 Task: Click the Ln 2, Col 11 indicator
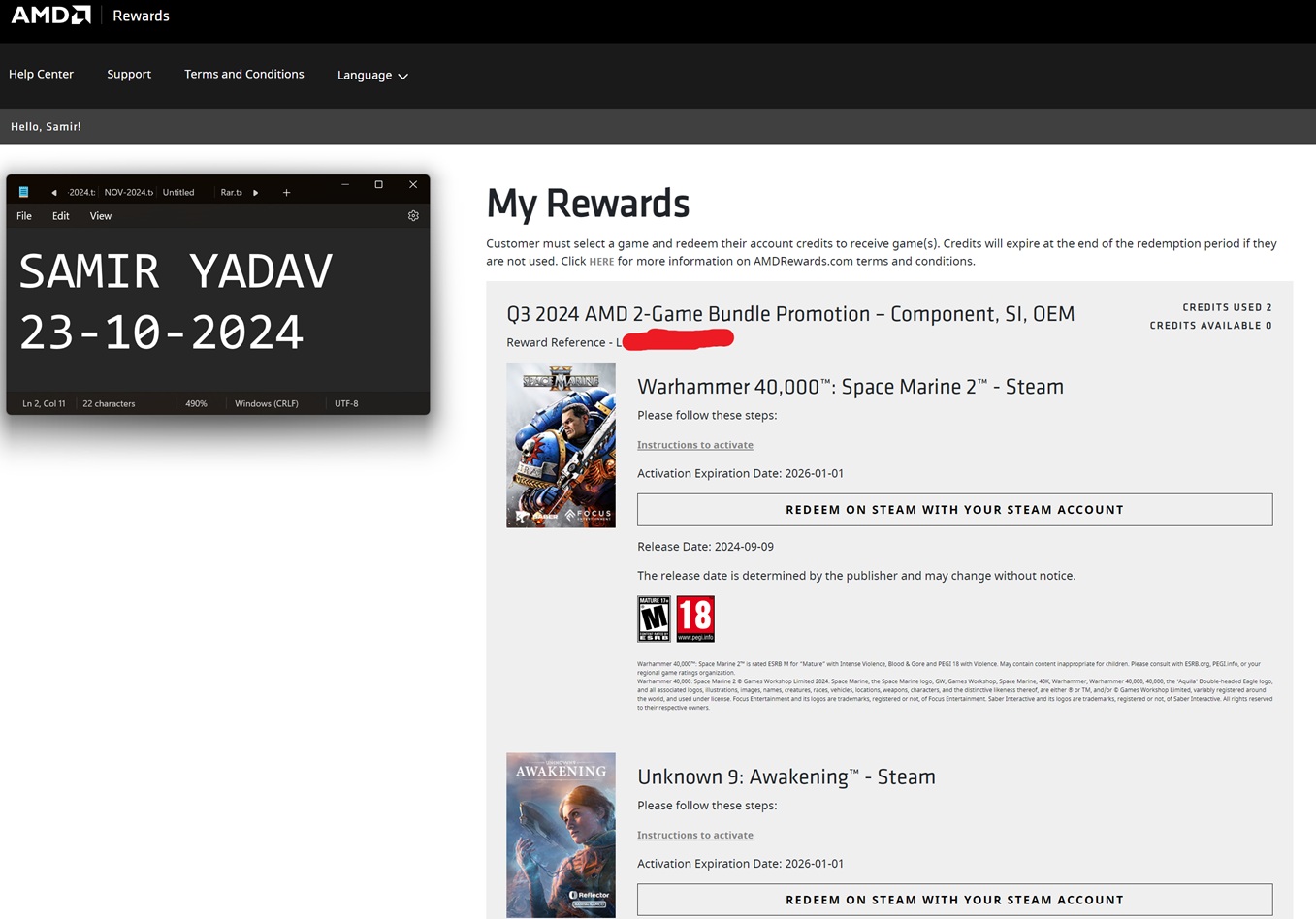coord(44,403)
